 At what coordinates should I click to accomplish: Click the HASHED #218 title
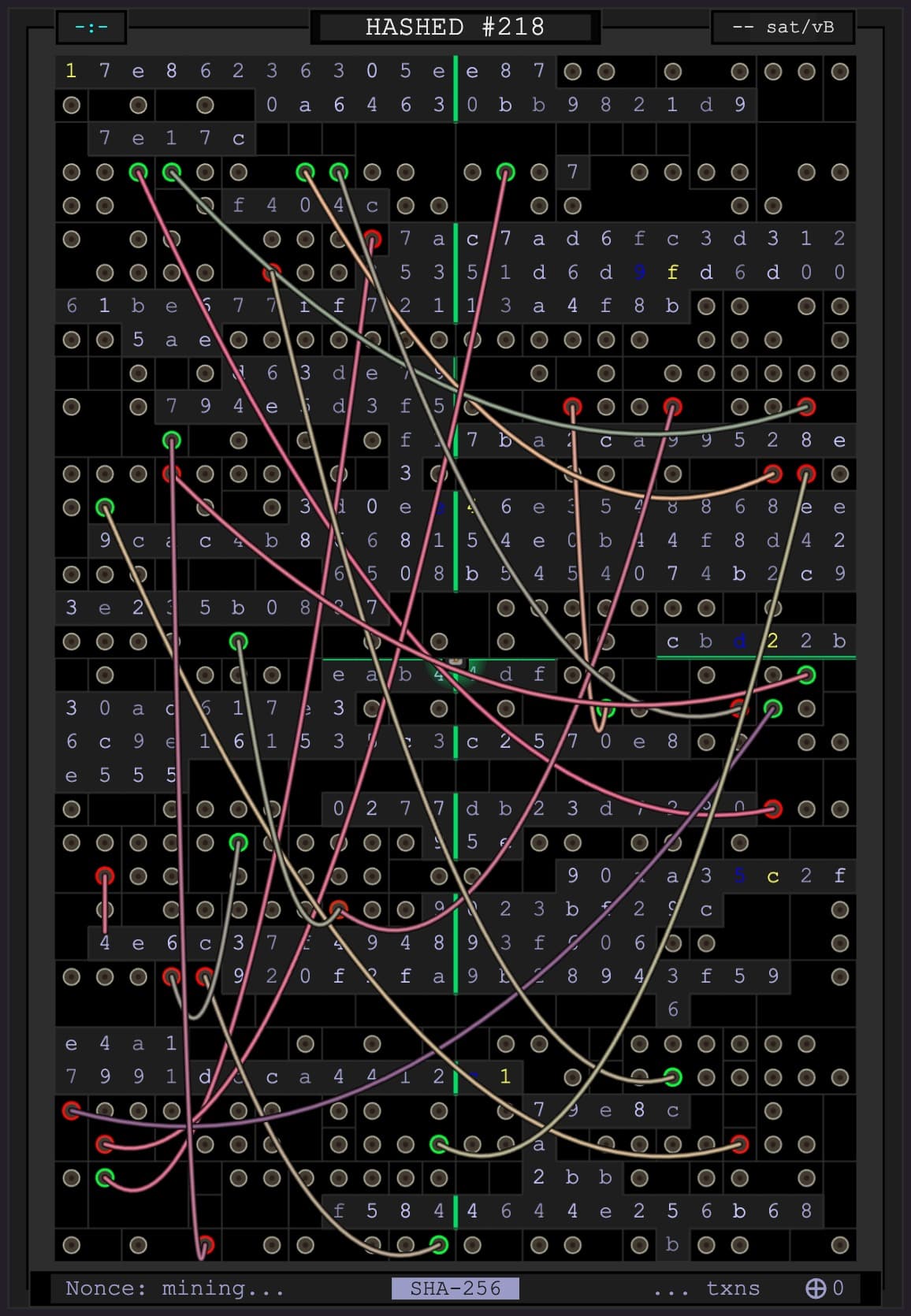click(x=455, y=28)
